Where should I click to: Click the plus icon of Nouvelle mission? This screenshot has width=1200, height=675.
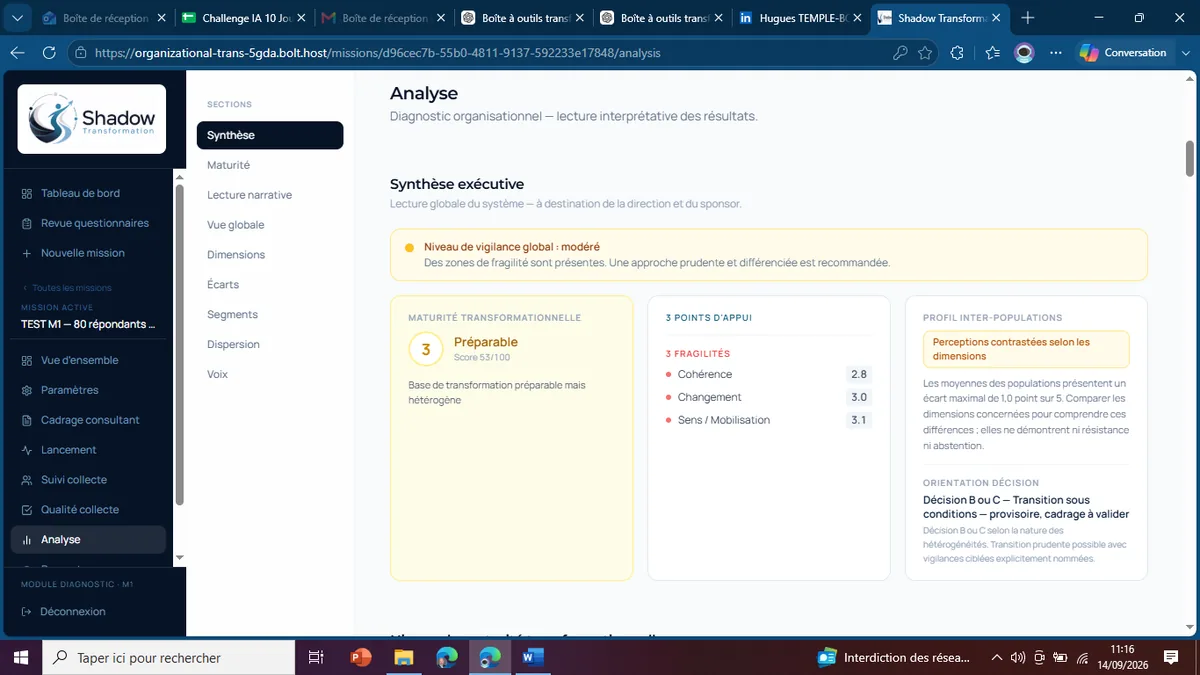[x=26, y=254]
